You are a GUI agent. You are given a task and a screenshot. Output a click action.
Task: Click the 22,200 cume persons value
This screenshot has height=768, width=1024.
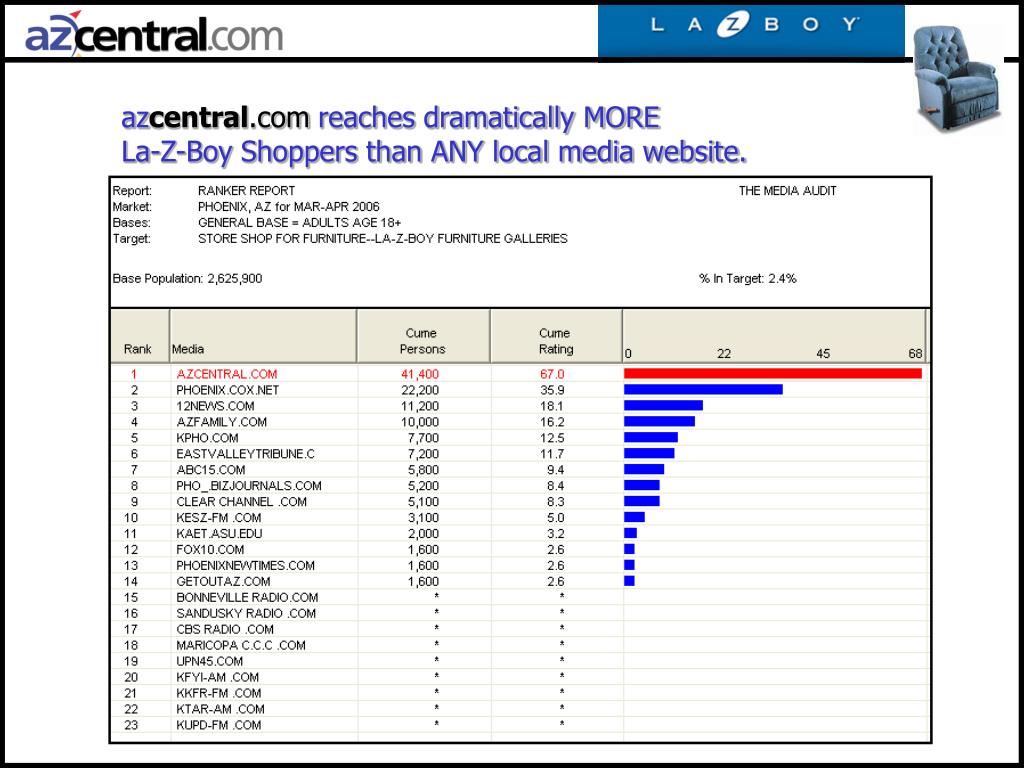point(420,390)
